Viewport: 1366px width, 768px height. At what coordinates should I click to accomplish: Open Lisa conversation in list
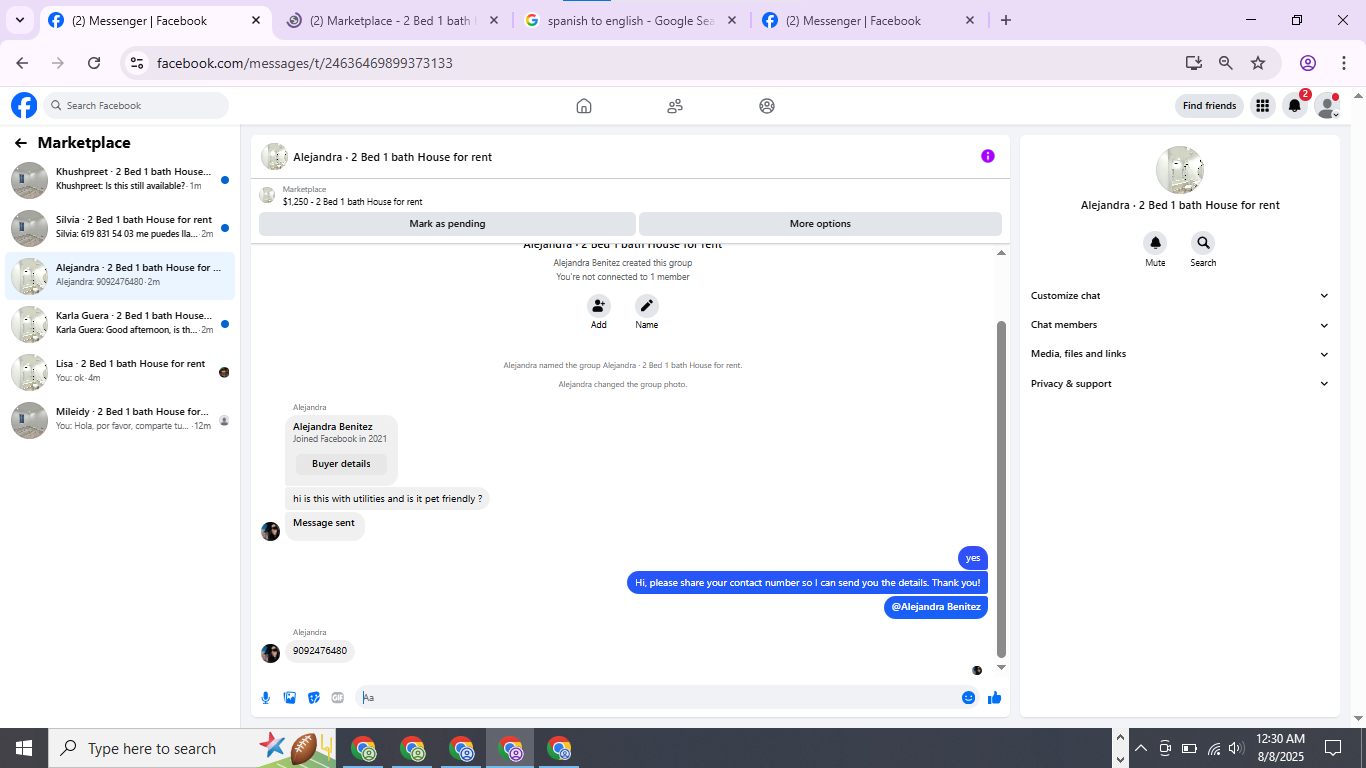[x=120, y=372]
